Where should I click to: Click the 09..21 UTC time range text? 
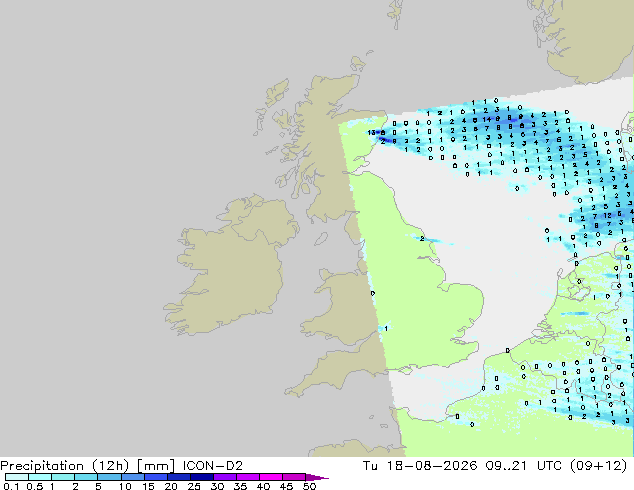[x=523, y=466]
